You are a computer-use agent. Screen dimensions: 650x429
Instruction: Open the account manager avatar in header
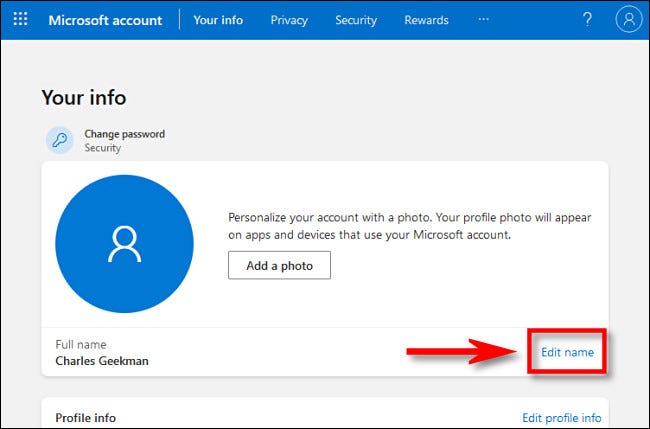point(627,20)
